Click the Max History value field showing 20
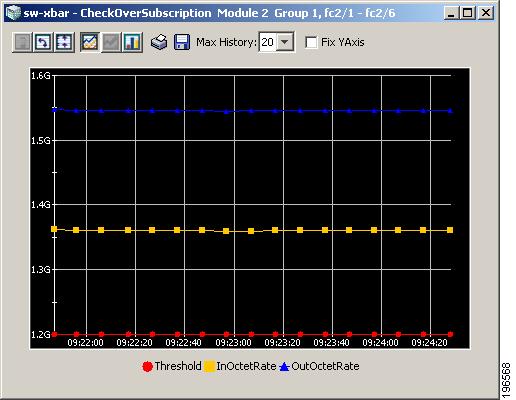This screenshot has height=400, width=516. coord(268,42)
